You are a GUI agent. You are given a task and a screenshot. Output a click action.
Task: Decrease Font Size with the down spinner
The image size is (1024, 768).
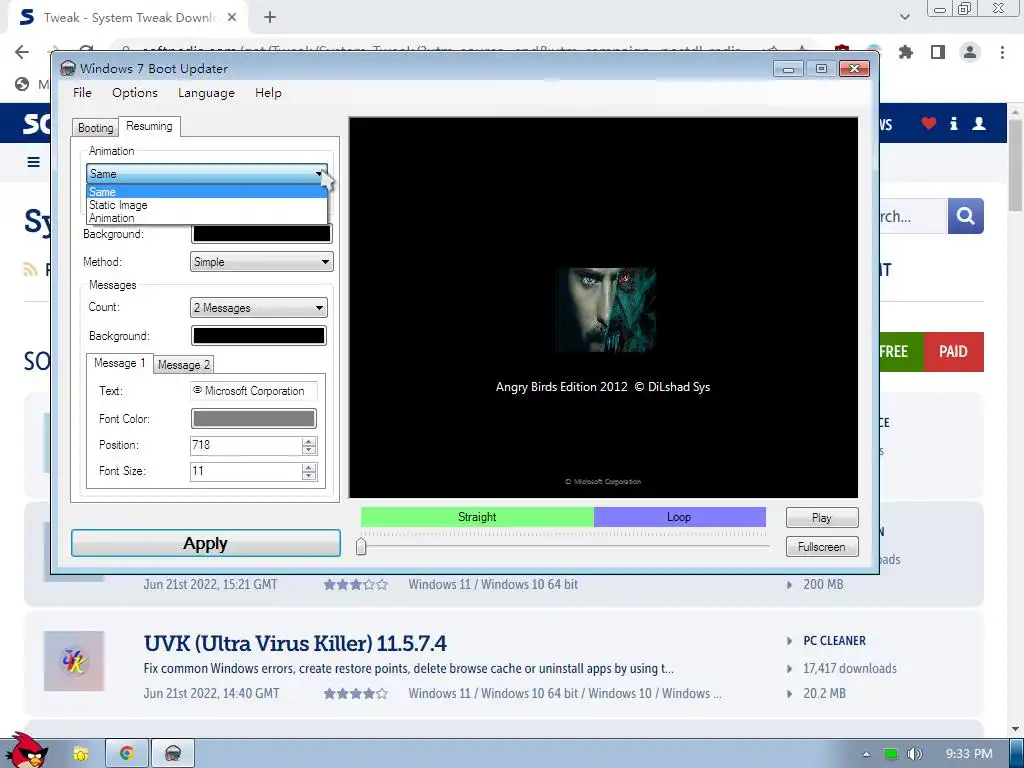coord(309,476)
